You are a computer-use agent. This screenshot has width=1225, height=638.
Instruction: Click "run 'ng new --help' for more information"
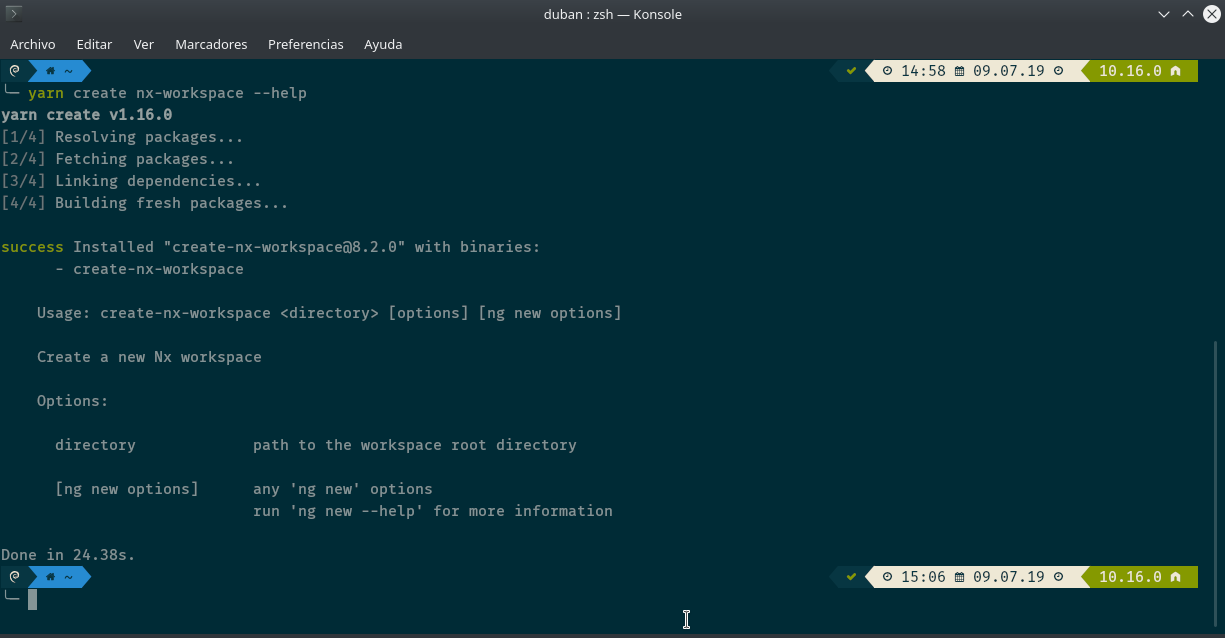[433, 511]
